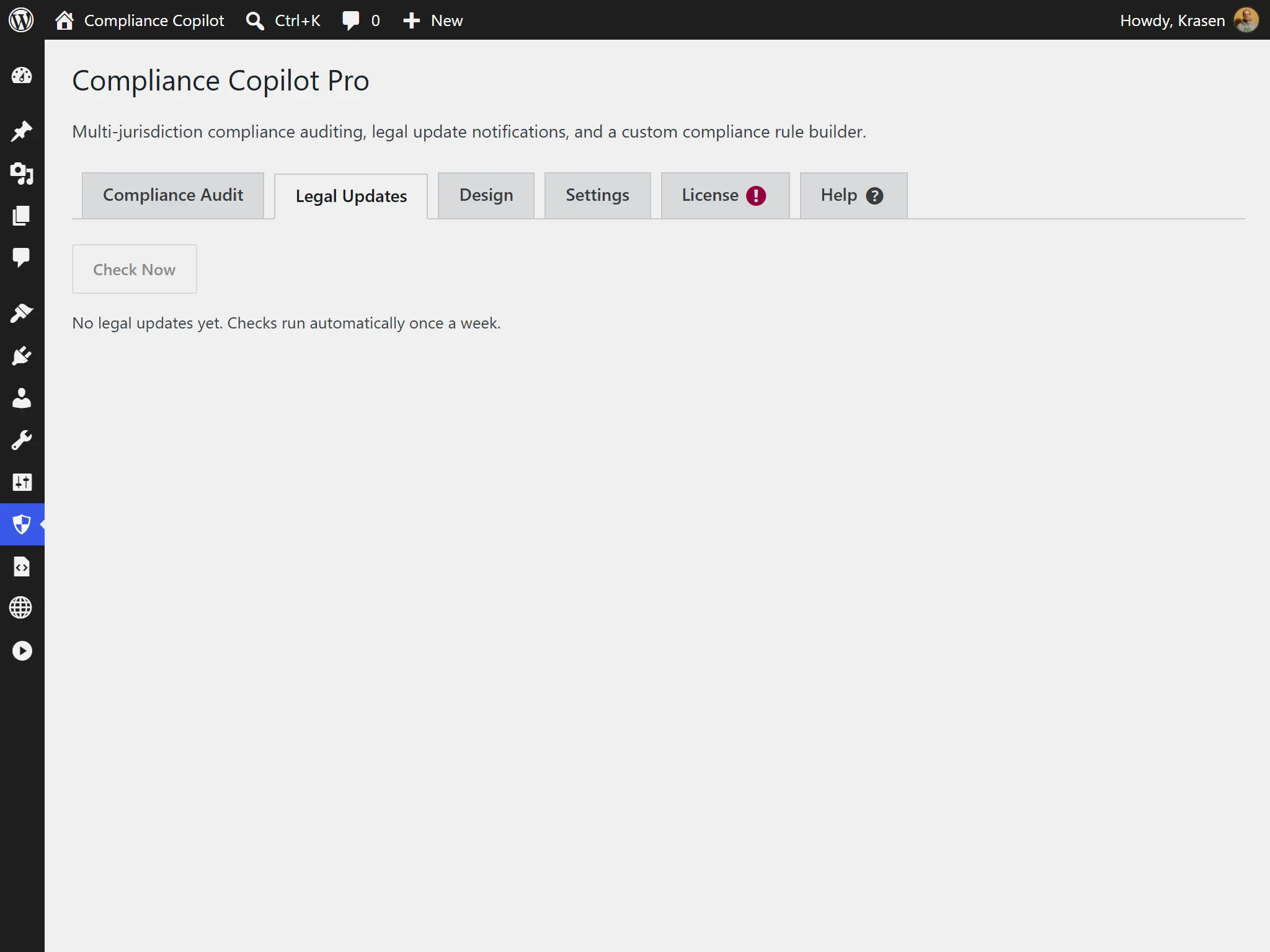The width and height of the screenshot is (1270, 952).
Task: Open the Compliance Copilot shield icon
Action: click(22, 524)
